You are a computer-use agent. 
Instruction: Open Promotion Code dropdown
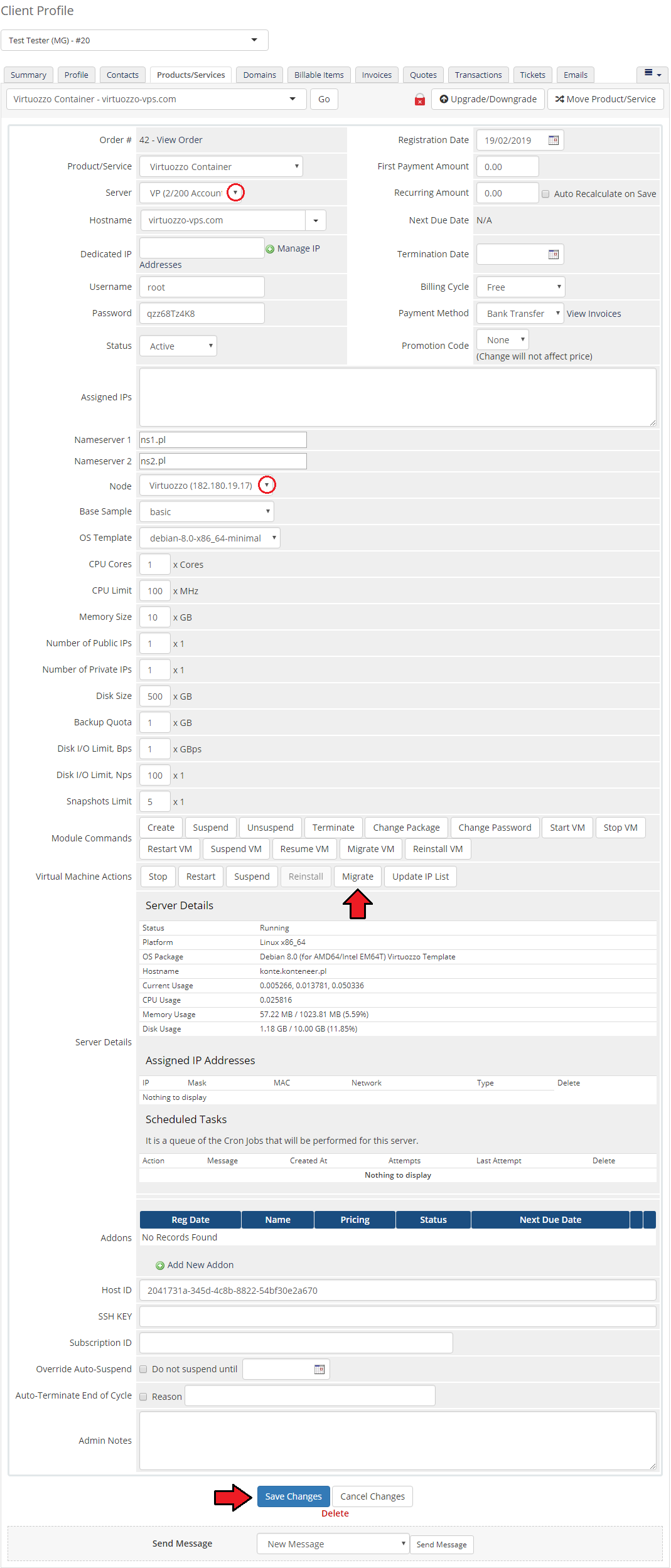503,339
